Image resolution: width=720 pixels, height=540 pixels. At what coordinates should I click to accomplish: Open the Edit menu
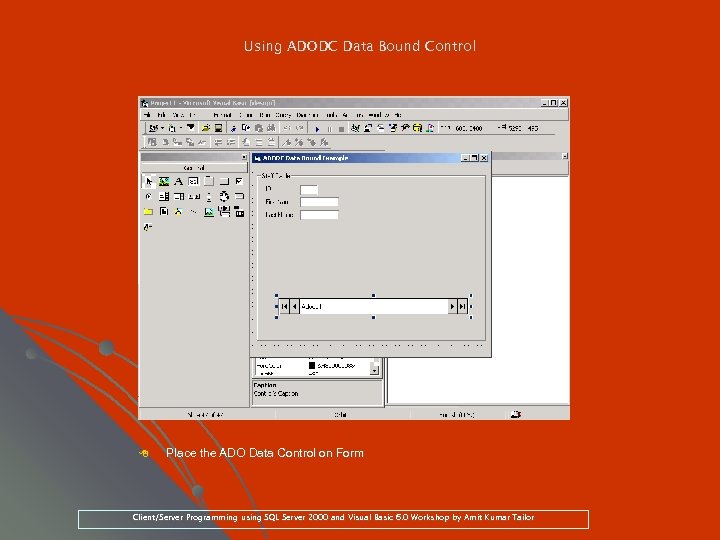tap(161, 115)
